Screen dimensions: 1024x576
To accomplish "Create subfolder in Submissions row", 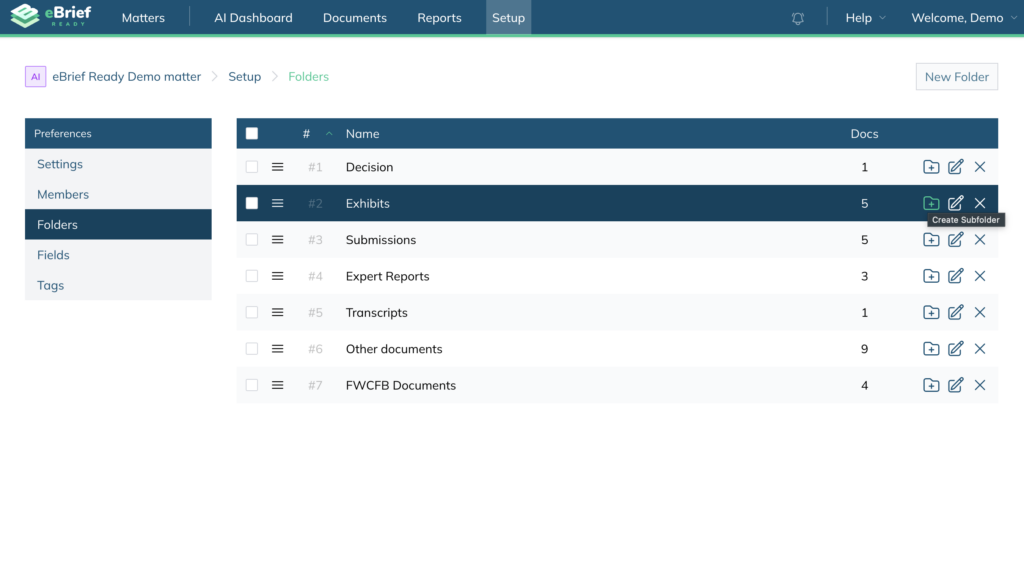I will tap(931, 240).
